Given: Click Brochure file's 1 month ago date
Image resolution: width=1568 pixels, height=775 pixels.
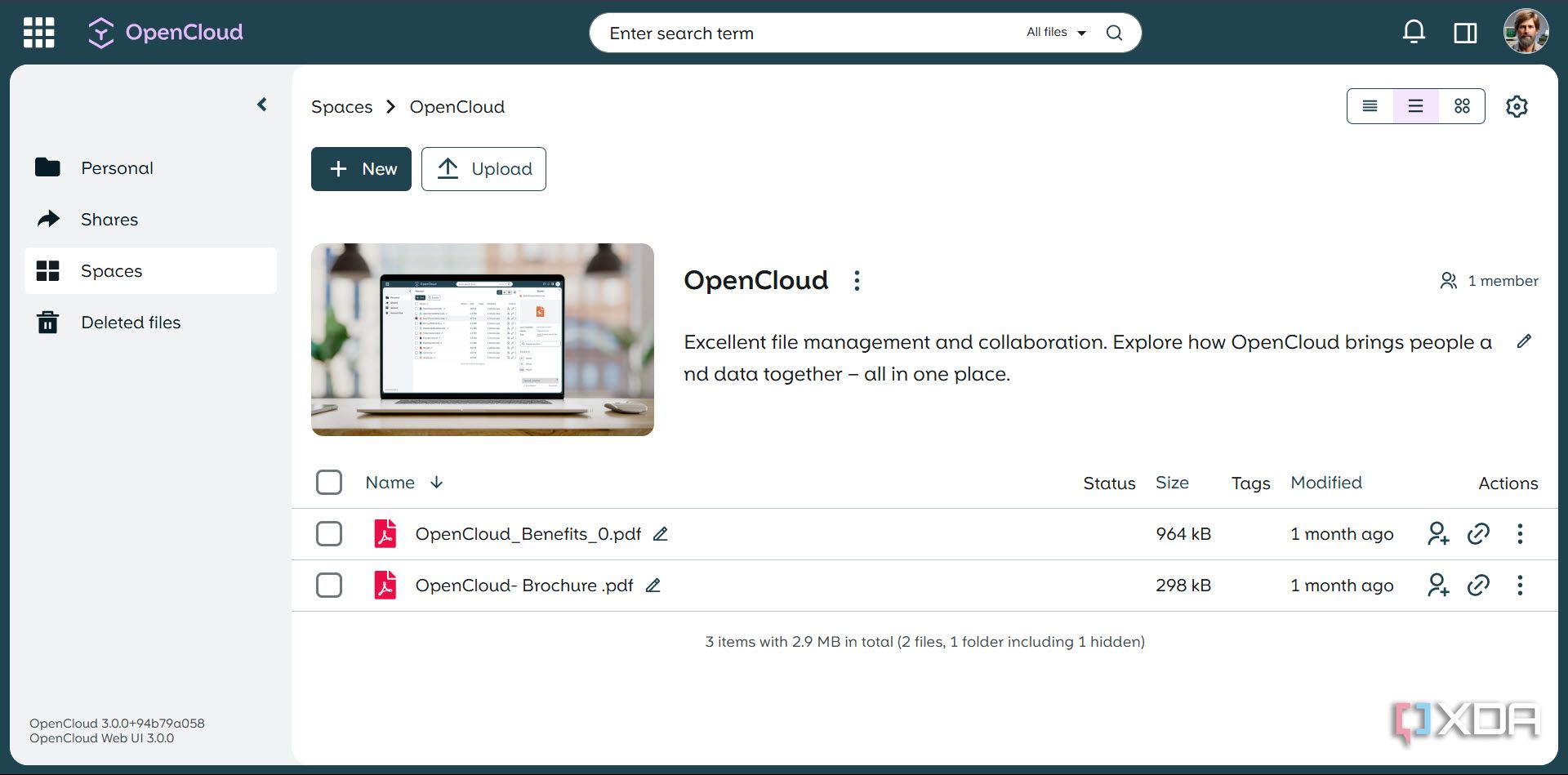Looking at the screenshot, I should coord(1342,586).
